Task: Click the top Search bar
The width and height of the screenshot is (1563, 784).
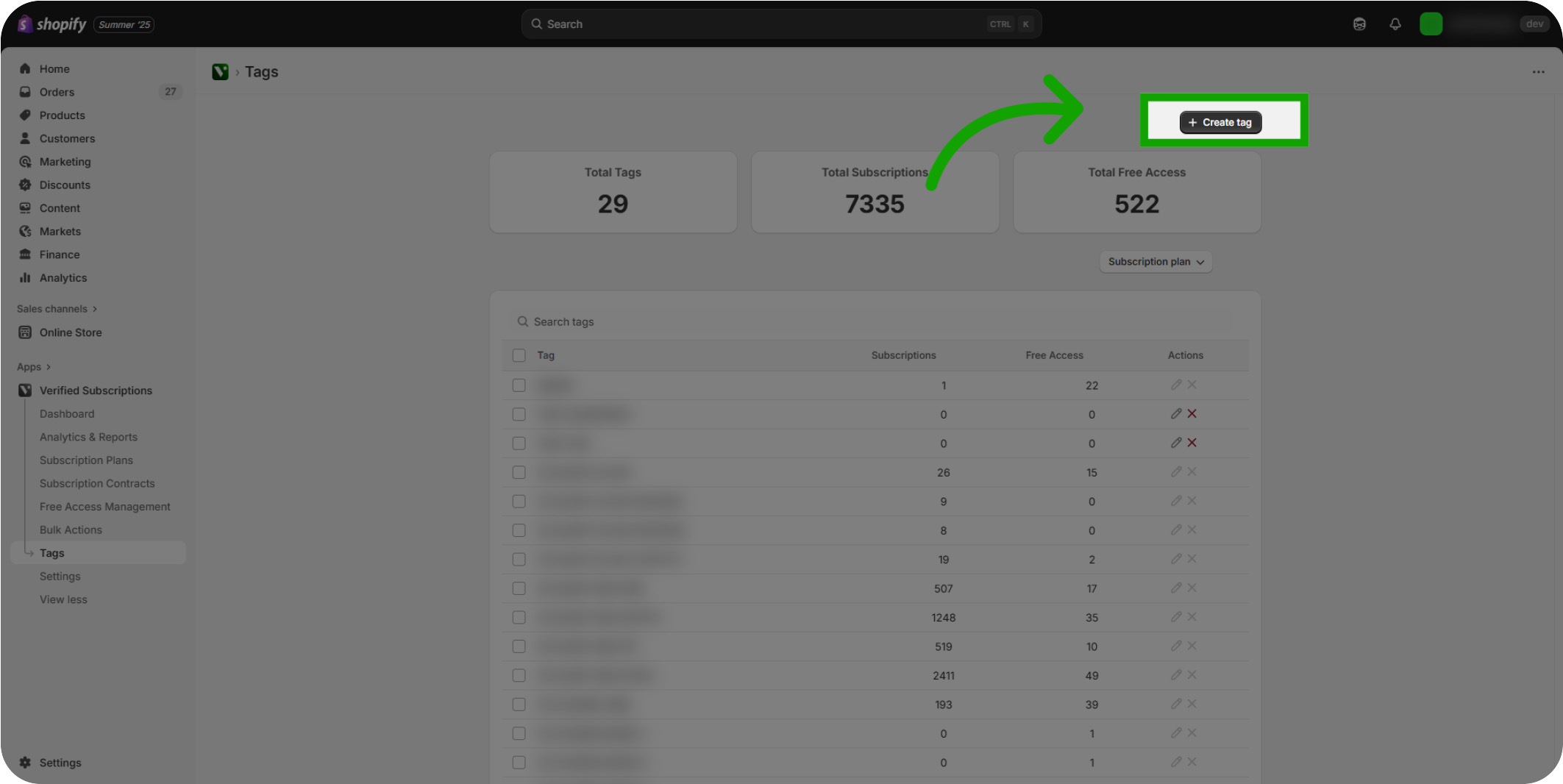Action: [781, 24]
